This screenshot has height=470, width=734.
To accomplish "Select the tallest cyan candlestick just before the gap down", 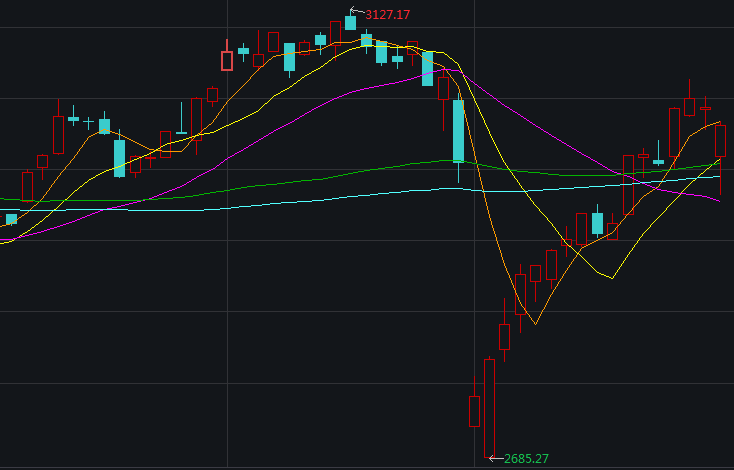I will pyautogui.click(x=458, y=138).
